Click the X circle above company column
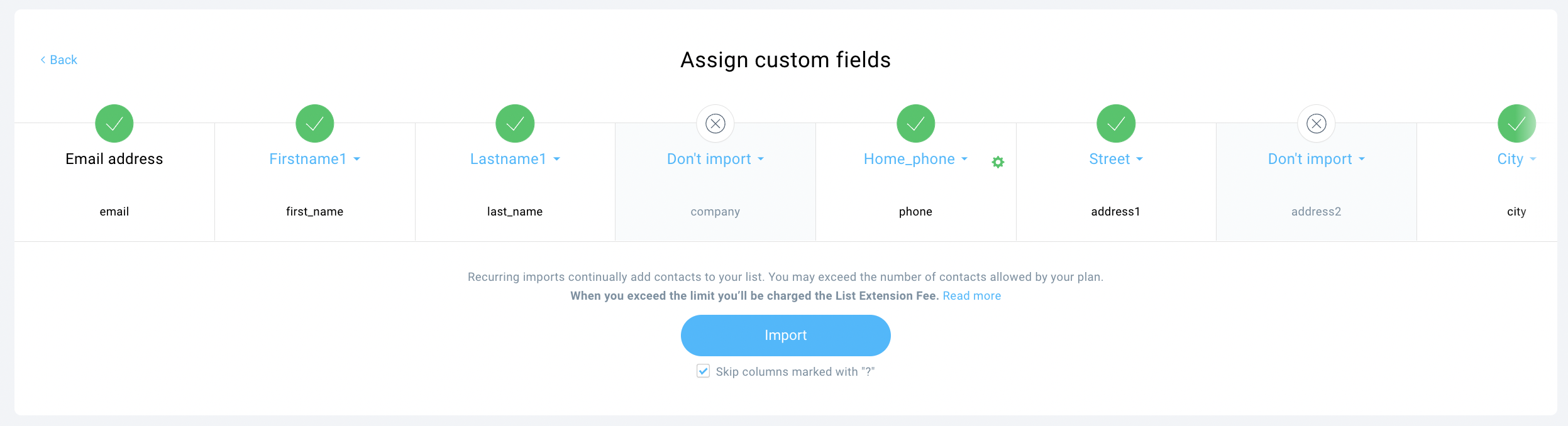Viewport: 1568px width, 426px height. click(715, 123)
